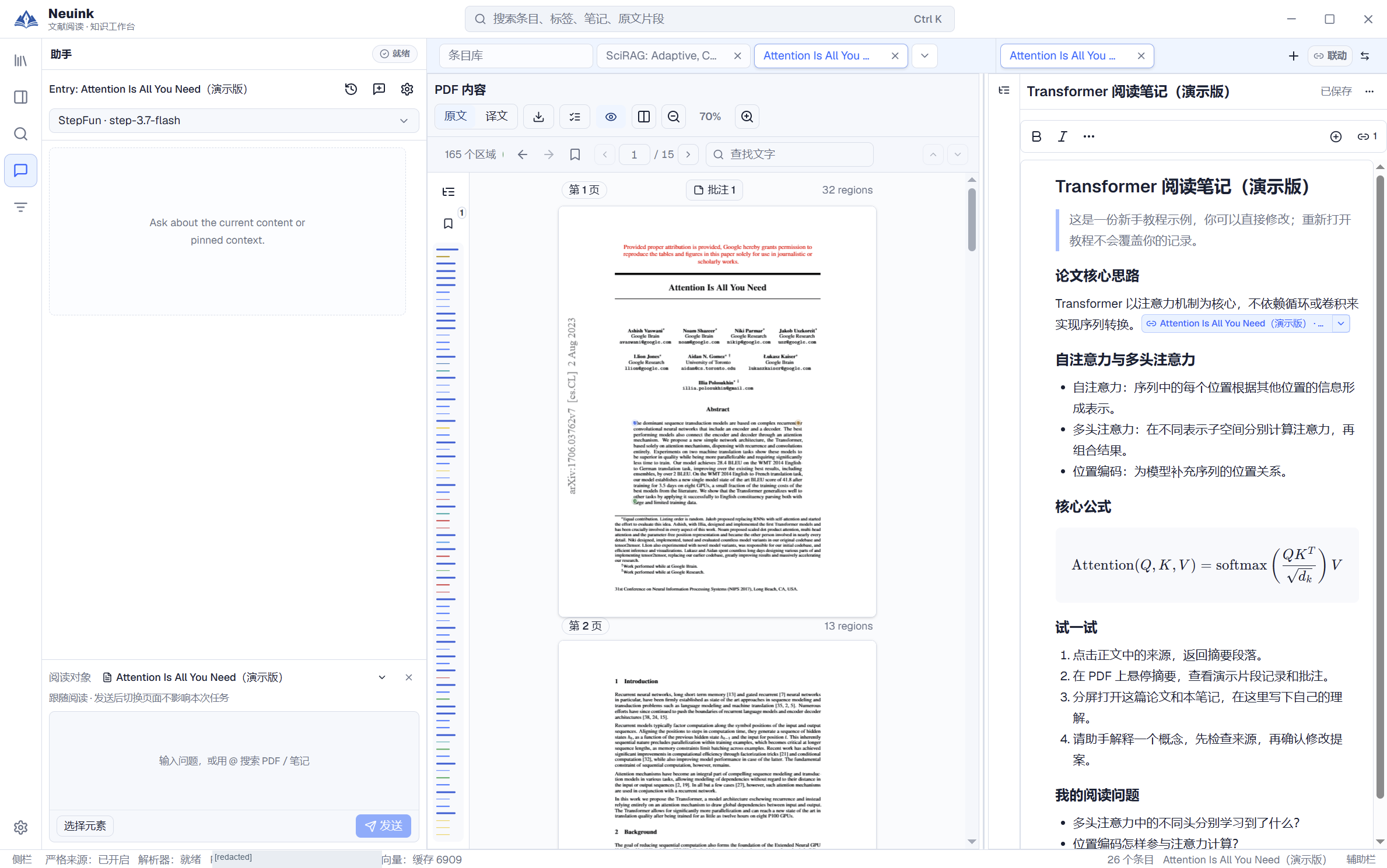Apply italic formatting in notes editor
1387x868 pixels.
click(x=1062, y=136)
